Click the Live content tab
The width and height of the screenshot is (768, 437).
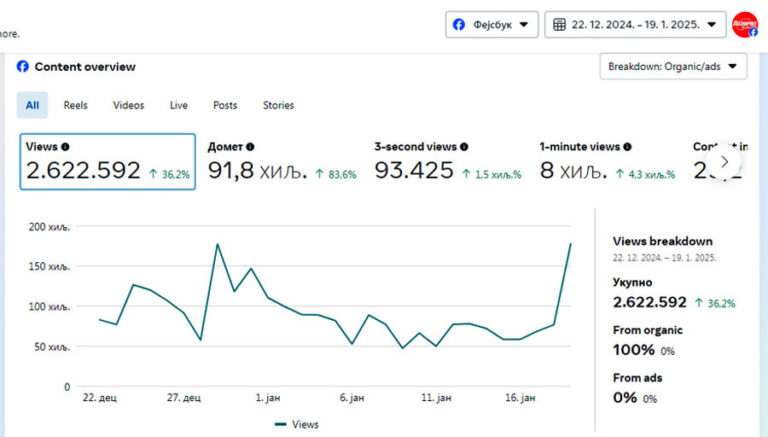179,105
